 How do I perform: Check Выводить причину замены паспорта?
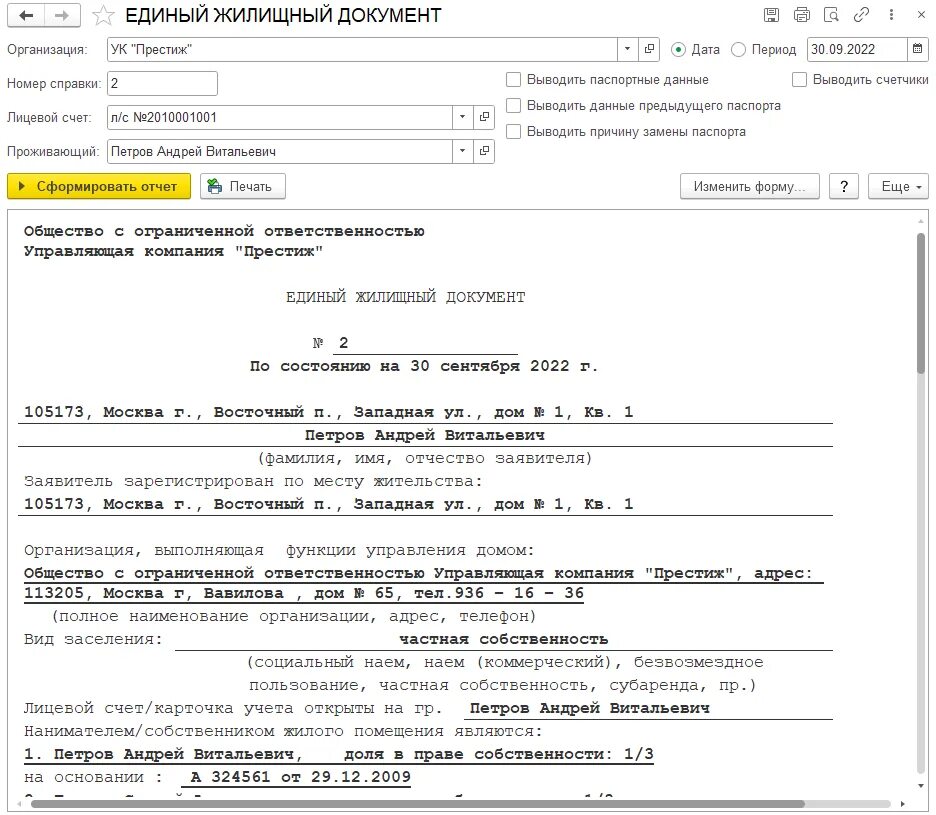click(513, 131)
